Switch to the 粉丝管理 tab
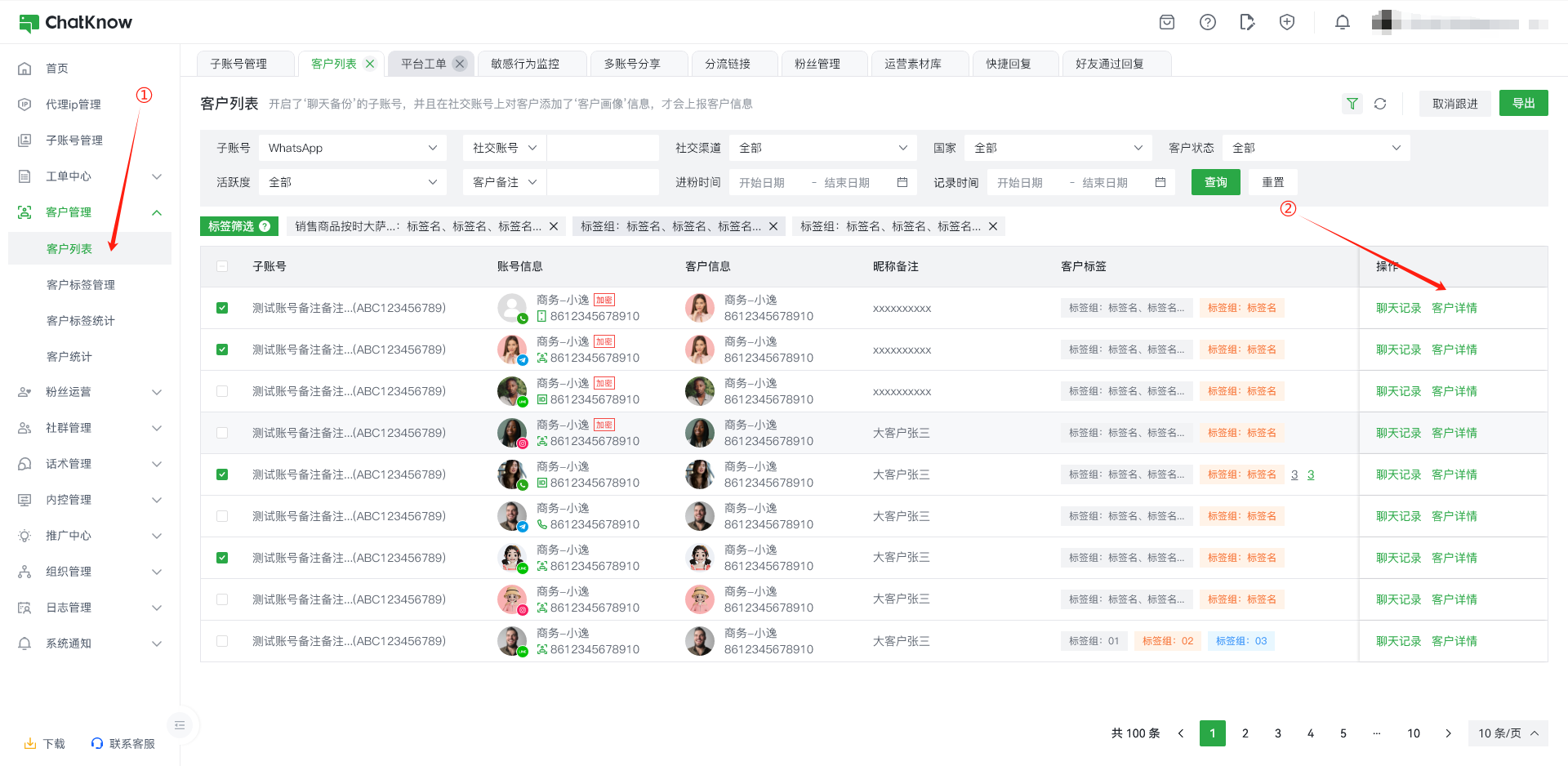The height and width of the screenshot is (766, 1568). click(x=817, y=64)
